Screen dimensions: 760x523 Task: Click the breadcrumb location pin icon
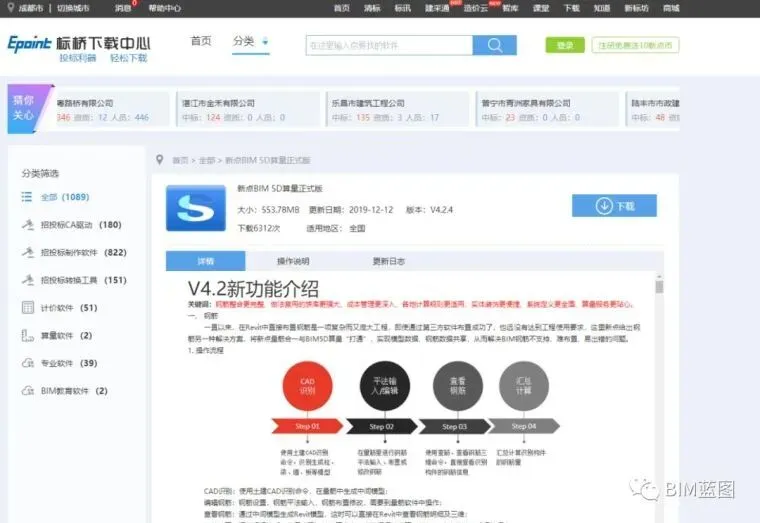159,159
